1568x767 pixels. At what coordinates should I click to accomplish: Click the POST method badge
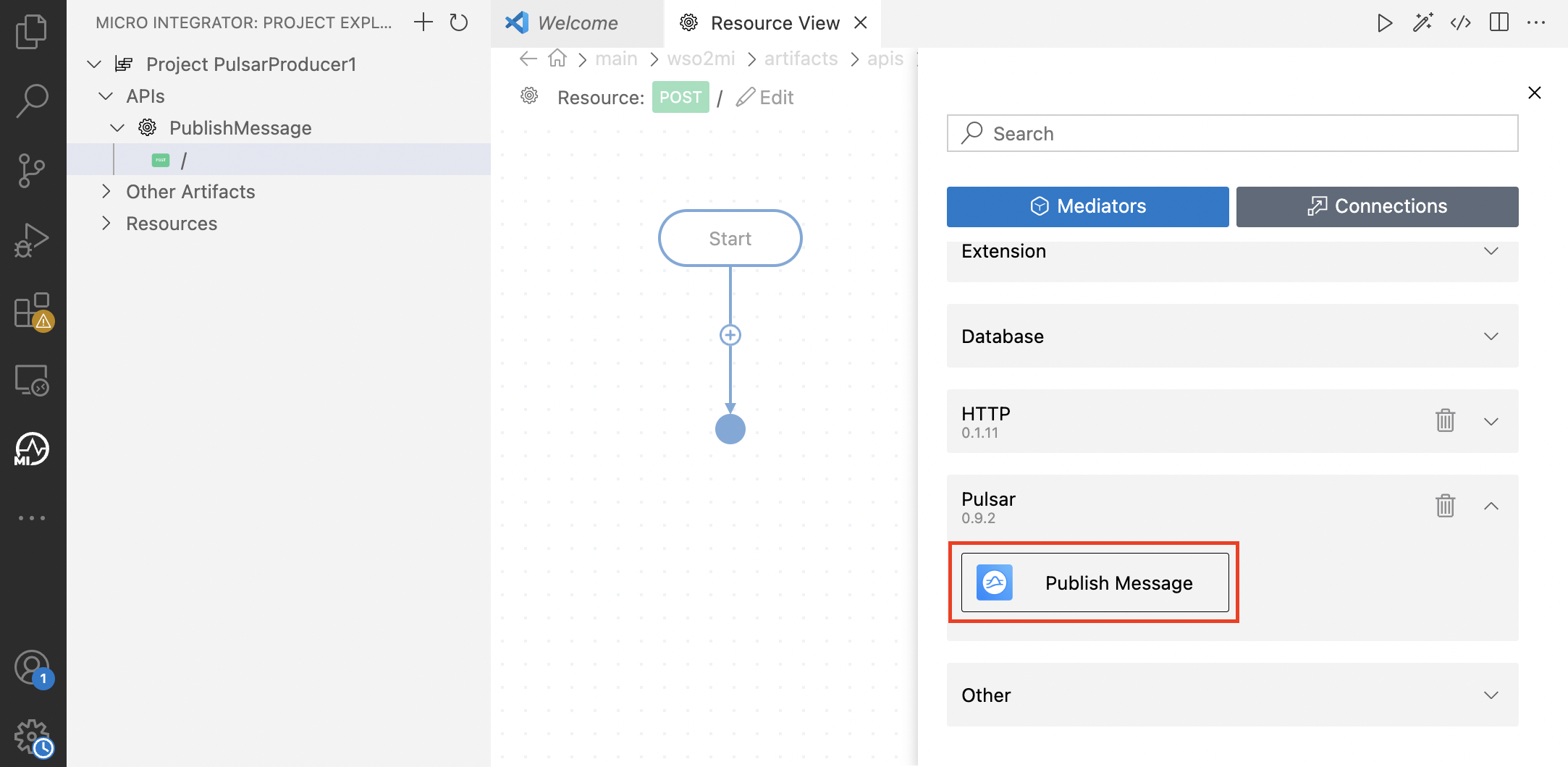[680, 97]
